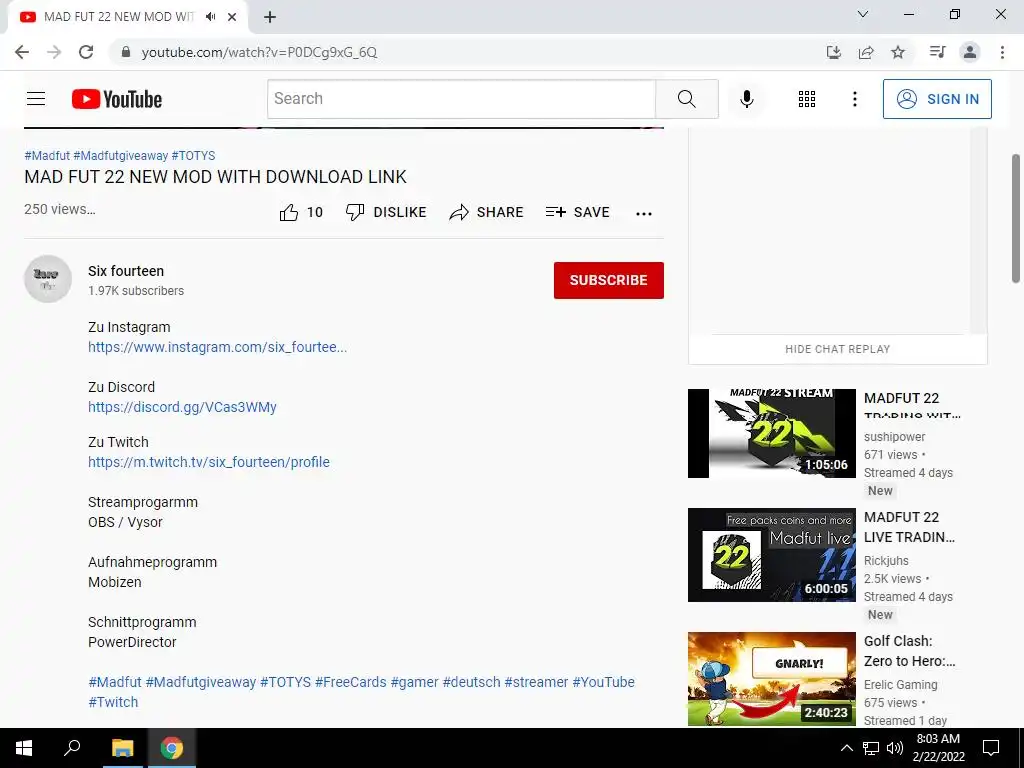This screenshot has height=768, width=1024.
Task: Open Windows notification center
Action: tap(991, 748)
